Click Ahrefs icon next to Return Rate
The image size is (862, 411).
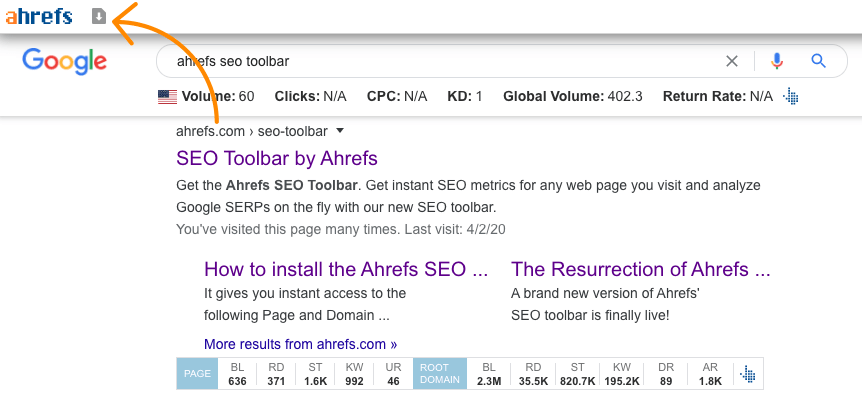pos(791,97)
